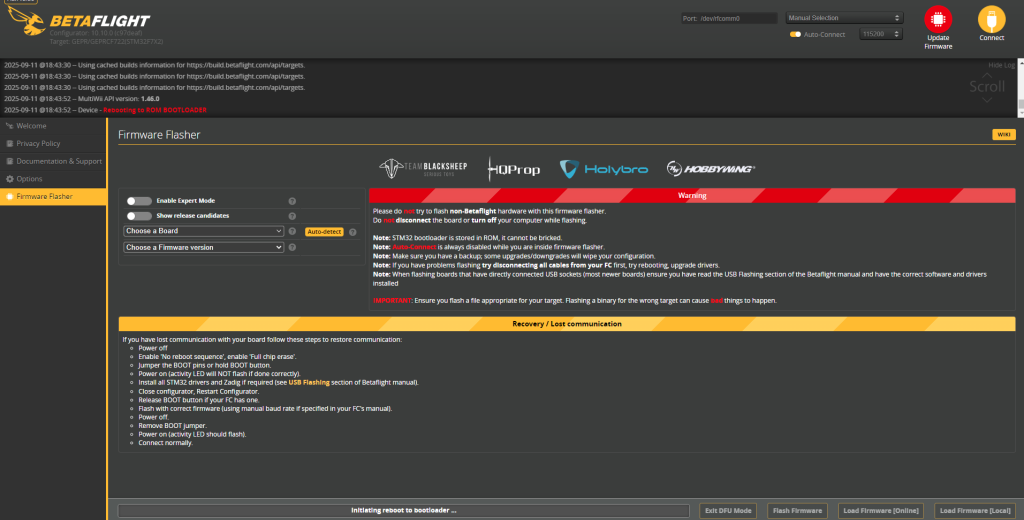Click 'Configurator: 10.10.0' version text

[x=96, y=33]
